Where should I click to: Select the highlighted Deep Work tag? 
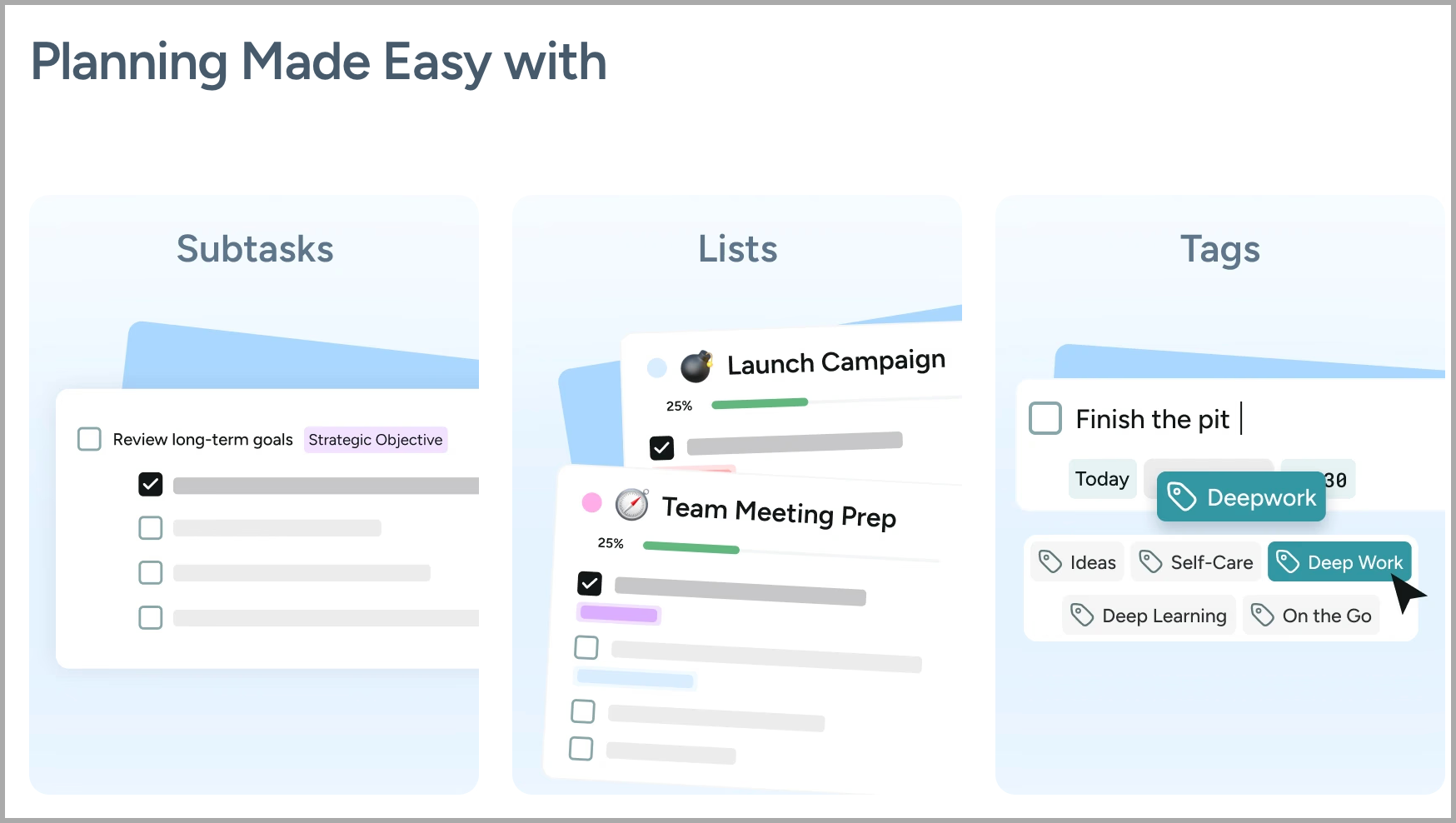(x=1339, y=562)
